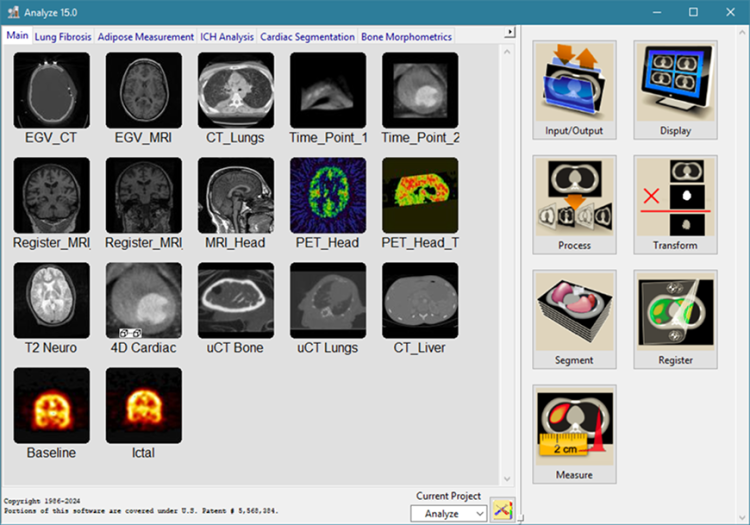
Task: Open the Cardiac Segmentation tab
Action: pos(307,37)
